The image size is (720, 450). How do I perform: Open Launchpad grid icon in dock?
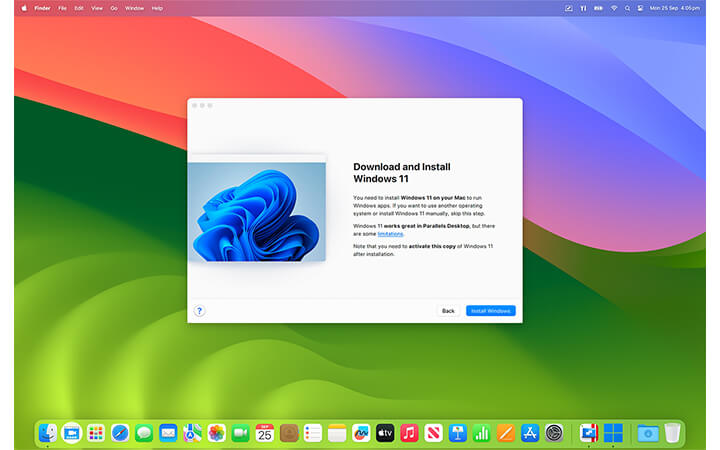(96, 433)
